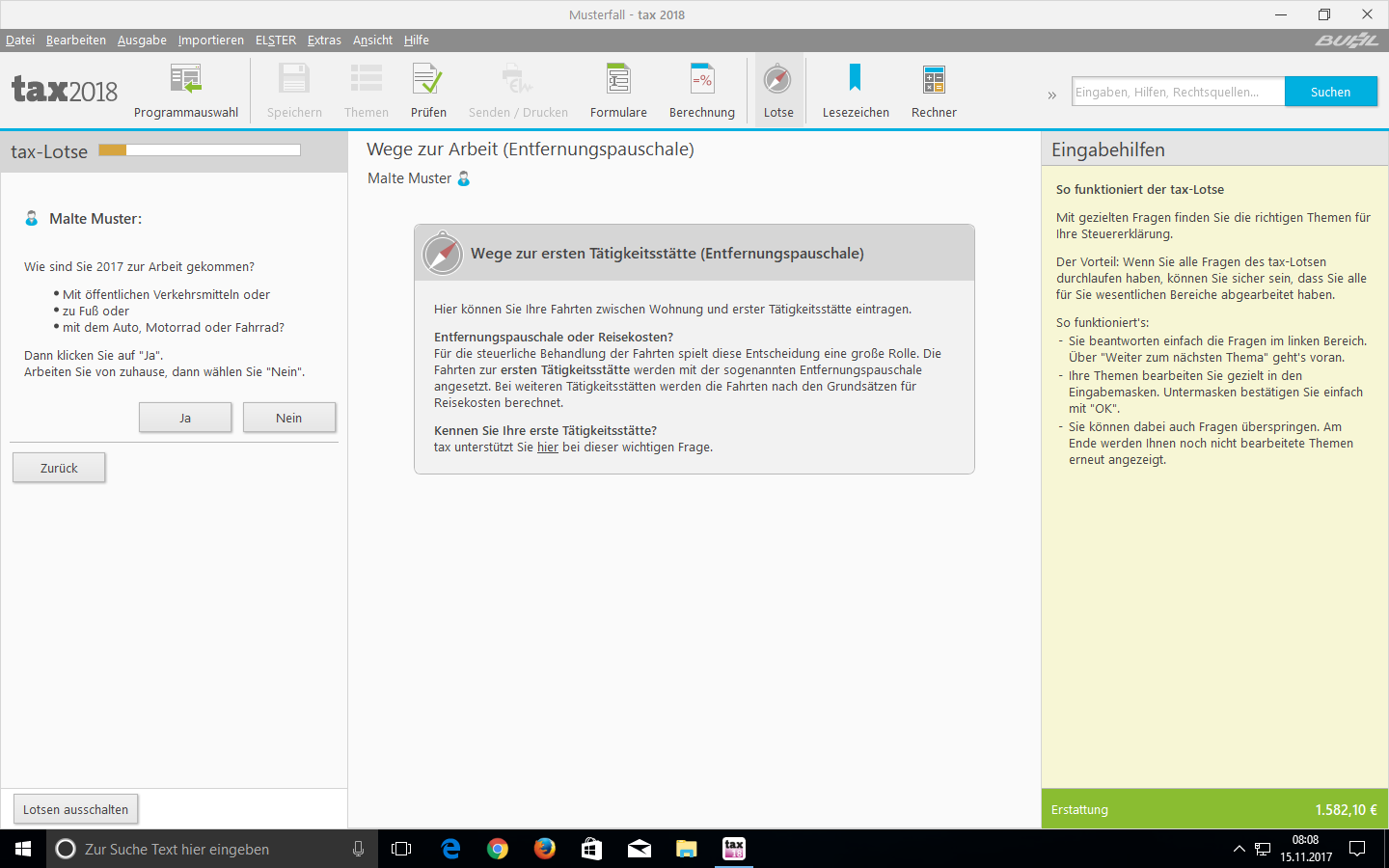The width and height of the screenshot is (1389, 868).
Task: Run Prüfen check from toolbar
Action: click(428, 91)
